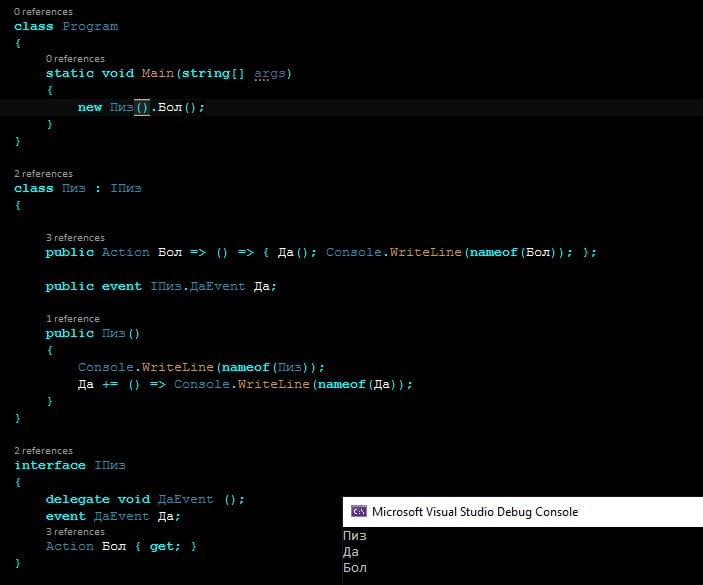
Task: Click "ДаEvent" on the delegate void line
Action: 185,499
